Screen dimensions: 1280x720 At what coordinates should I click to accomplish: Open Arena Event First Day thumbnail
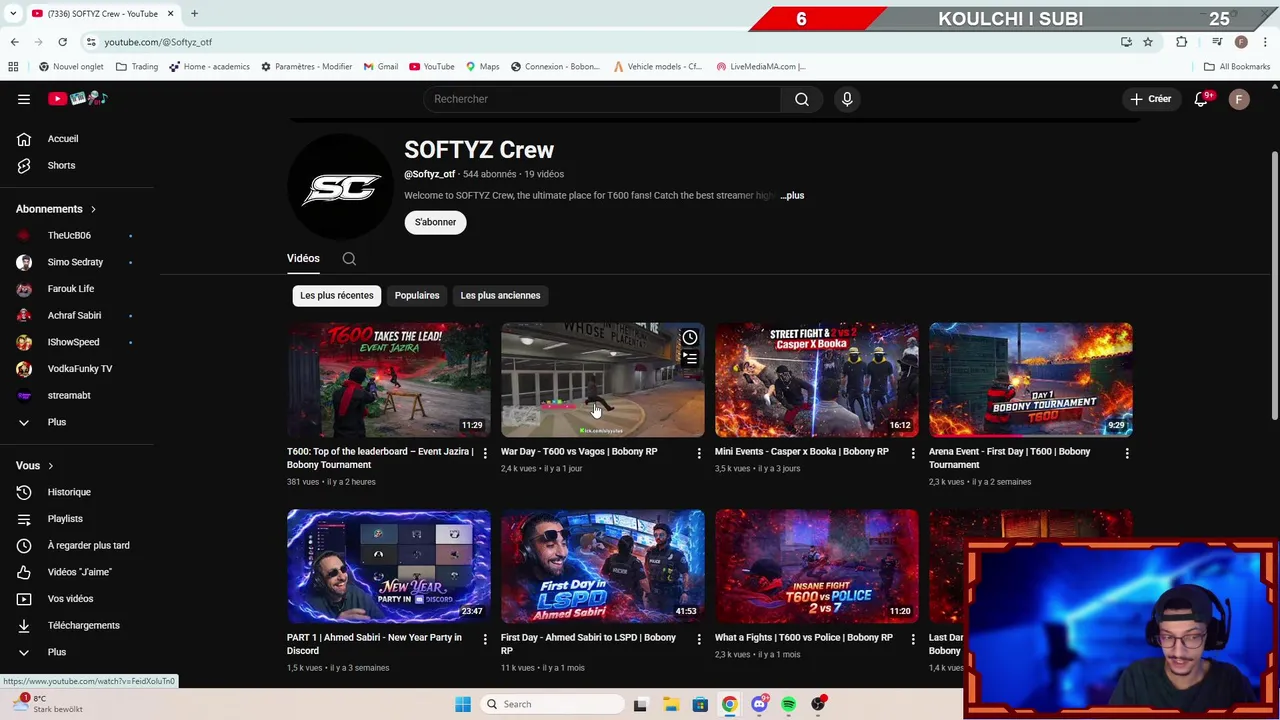(x=1030, y=380)
